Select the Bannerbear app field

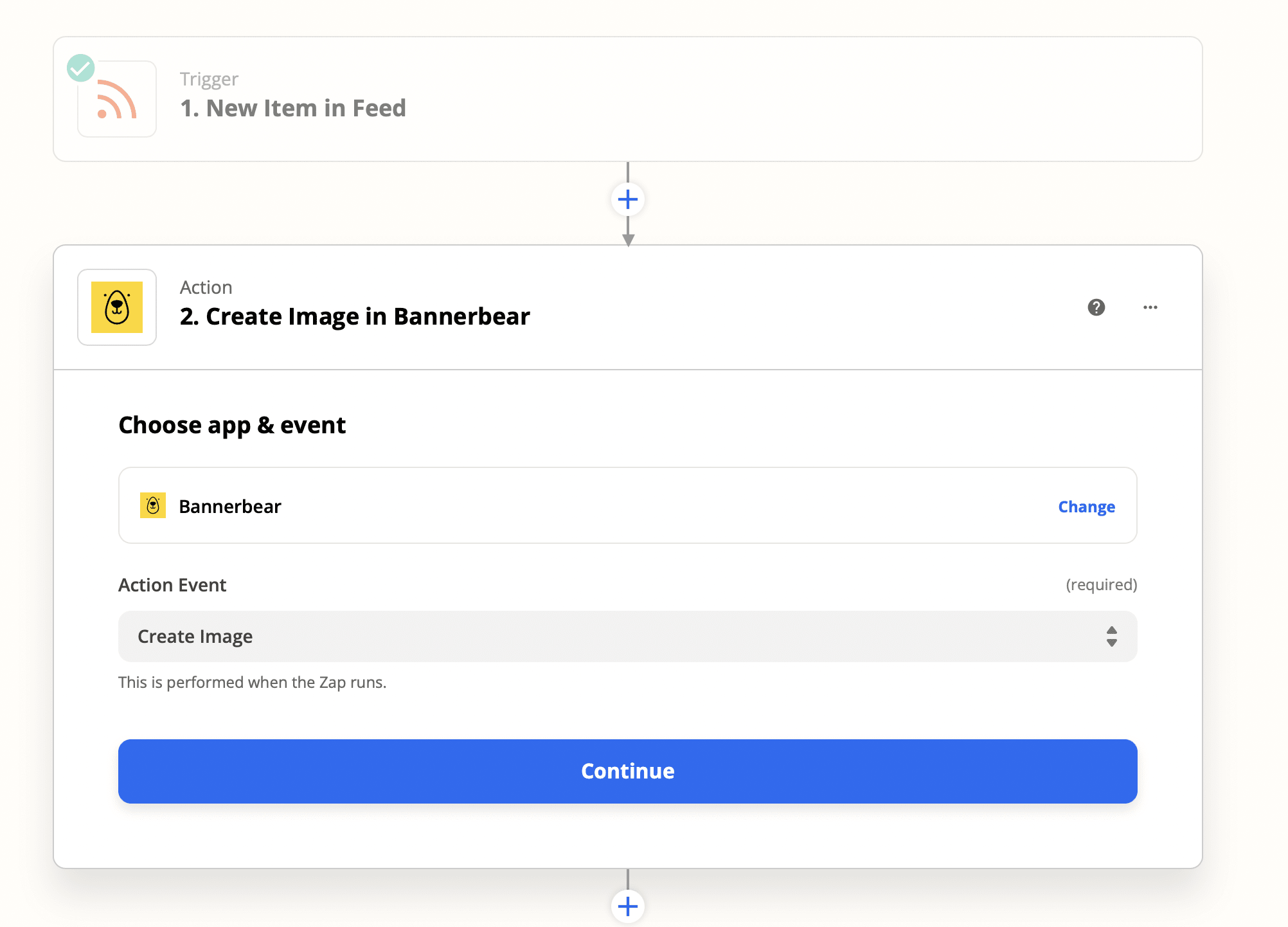(628, 505)
